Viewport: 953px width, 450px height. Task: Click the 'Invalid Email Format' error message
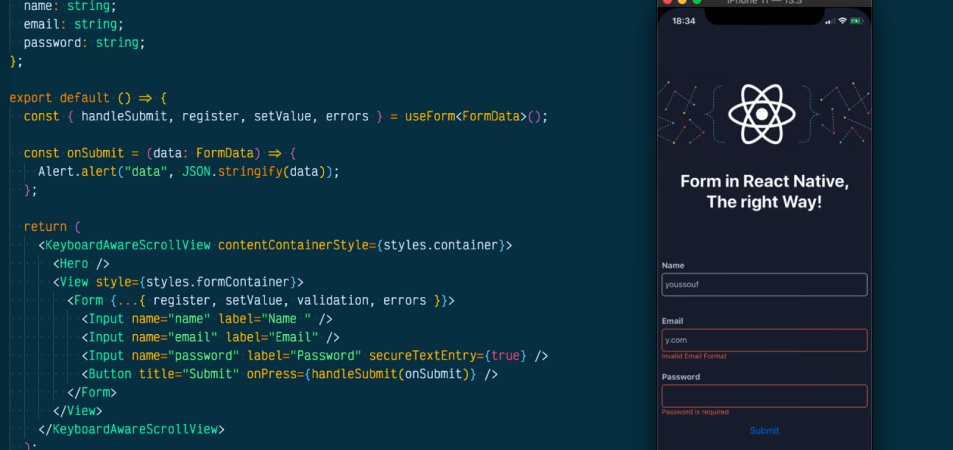(693, 356)
